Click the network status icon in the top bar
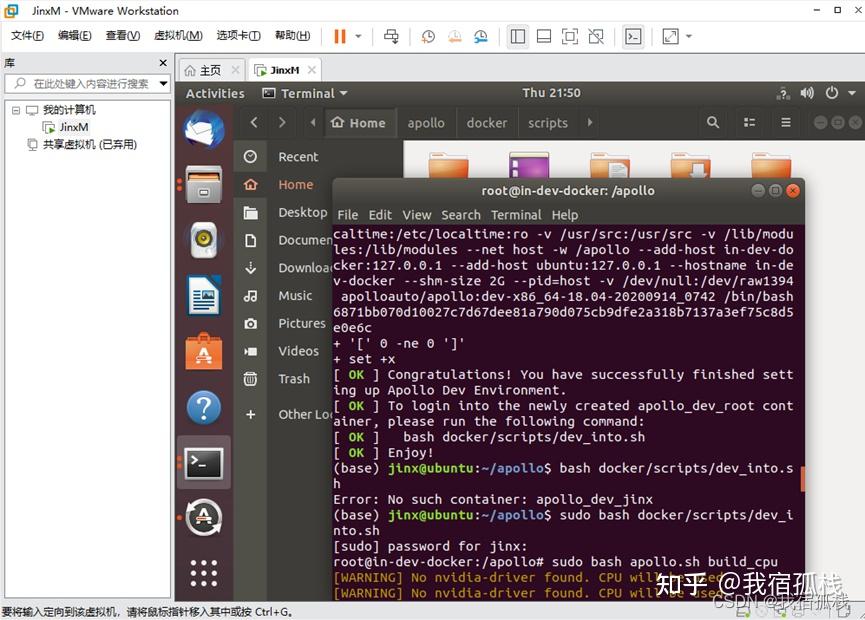This screenshot has width=865, height=620. [x=783, y=93]
